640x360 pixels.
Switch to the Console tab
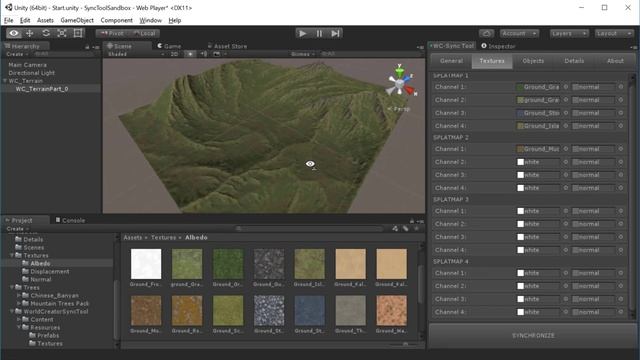coord(70,220)
